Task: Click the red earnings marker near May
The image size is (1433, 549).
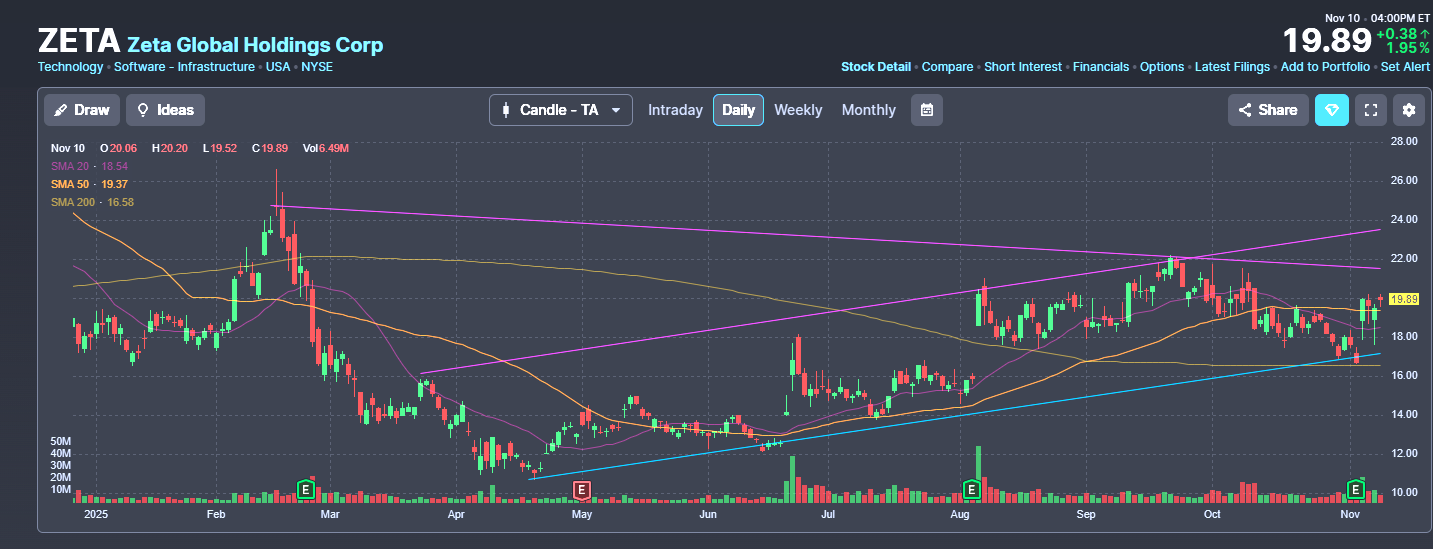Action: [x=580, y=489]
